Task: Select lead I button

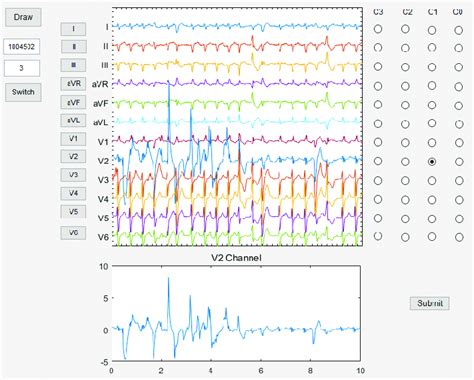Action: (x=73, y=29)
